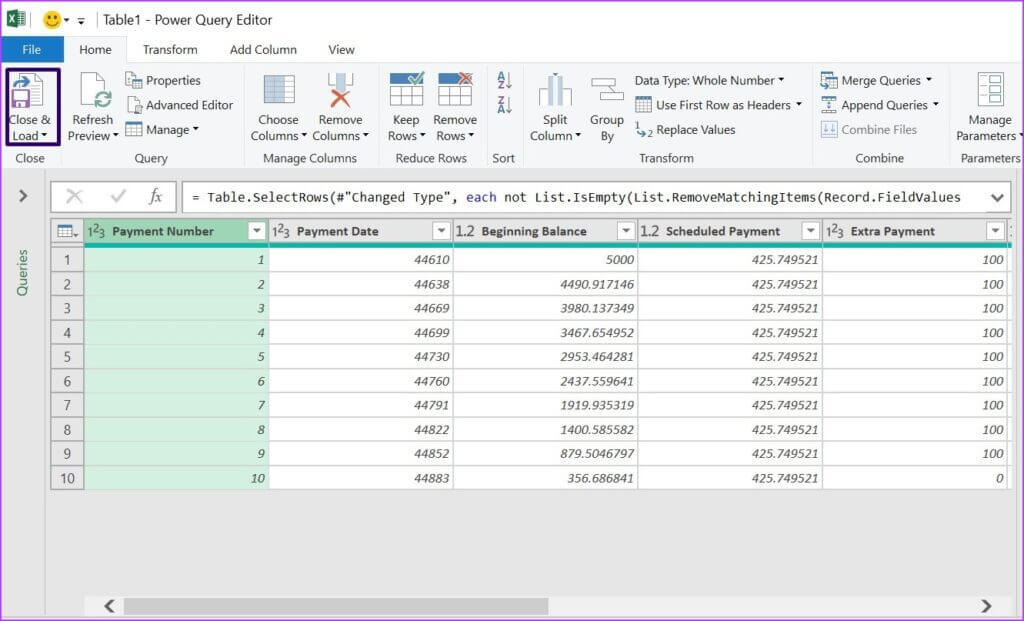Screen dimensions: 1024x621
Task: Click the Extra Payment column header
Action: tap(914, 231)
